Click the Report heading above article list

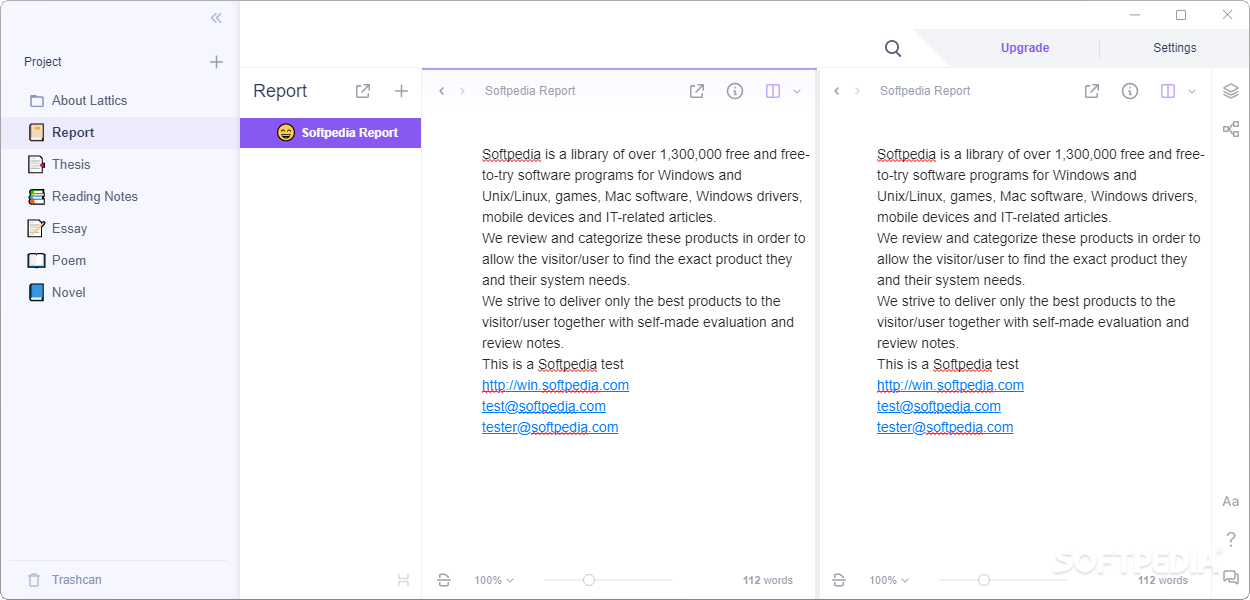(280, 91)
